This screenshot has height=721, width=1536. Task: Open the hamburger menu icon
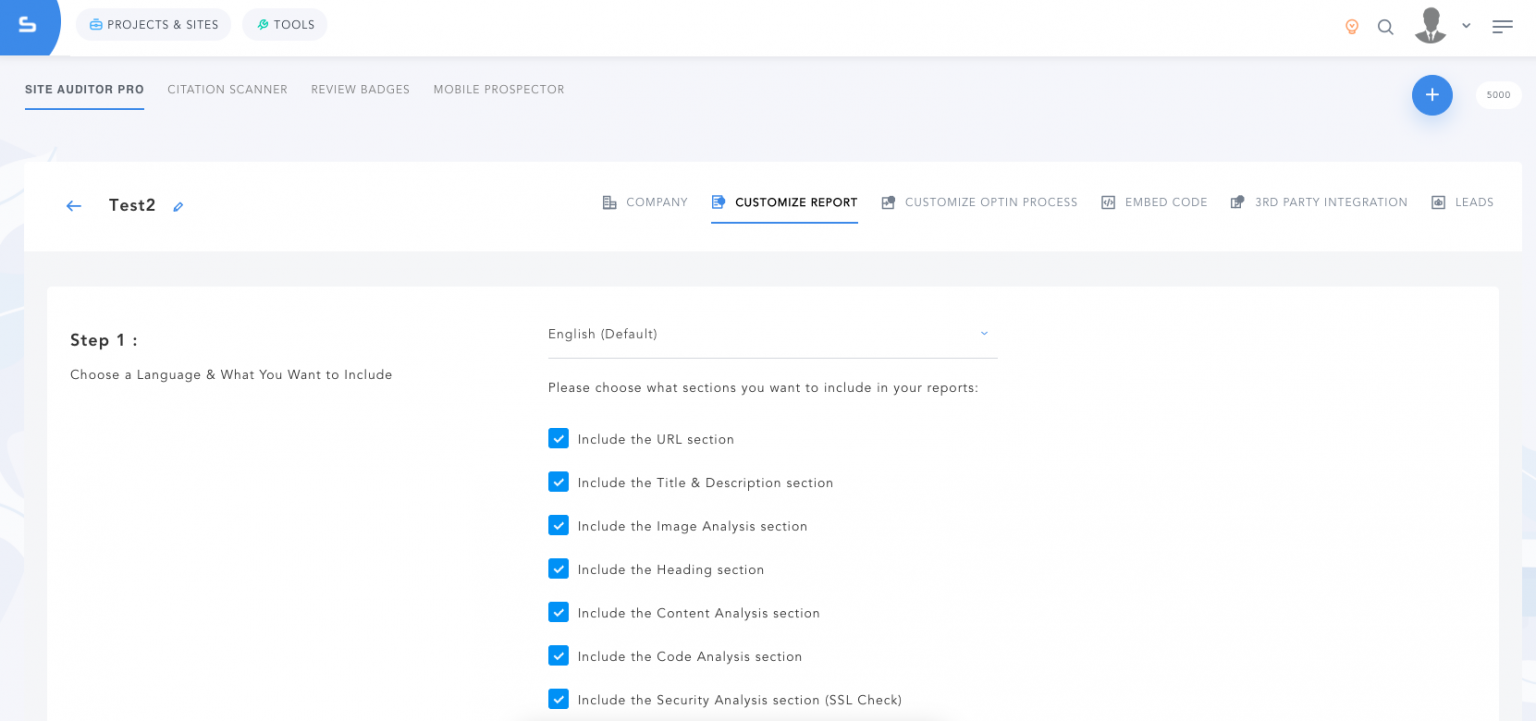click(1502, 27)
